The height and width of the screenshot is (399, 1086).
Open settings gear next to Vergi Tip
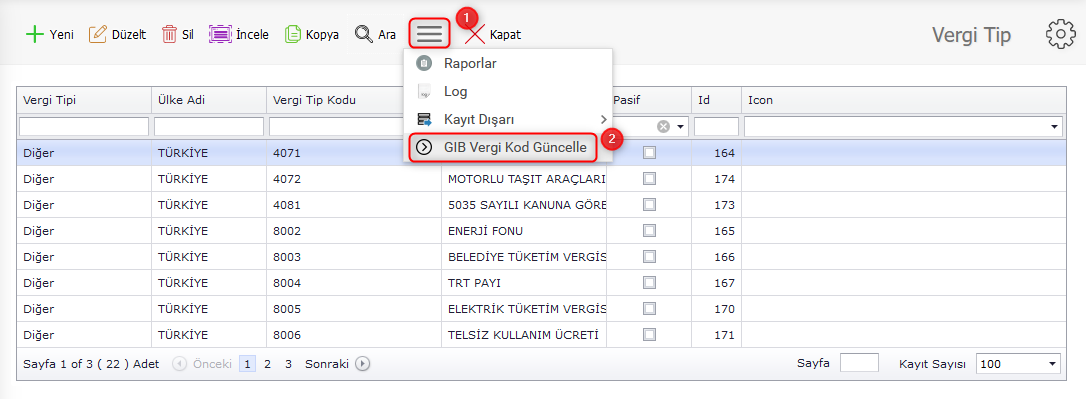(1060, 34)
